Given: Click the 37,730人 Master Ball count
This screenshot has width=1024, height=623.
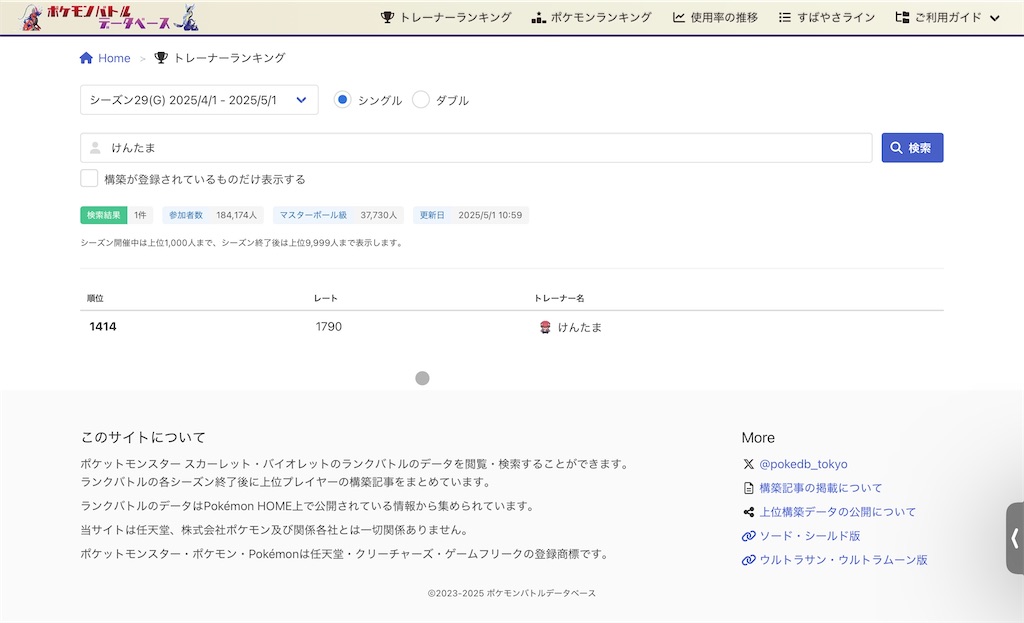Looking at the screenshot, I should pyautogui.click(x=379, y=216).
